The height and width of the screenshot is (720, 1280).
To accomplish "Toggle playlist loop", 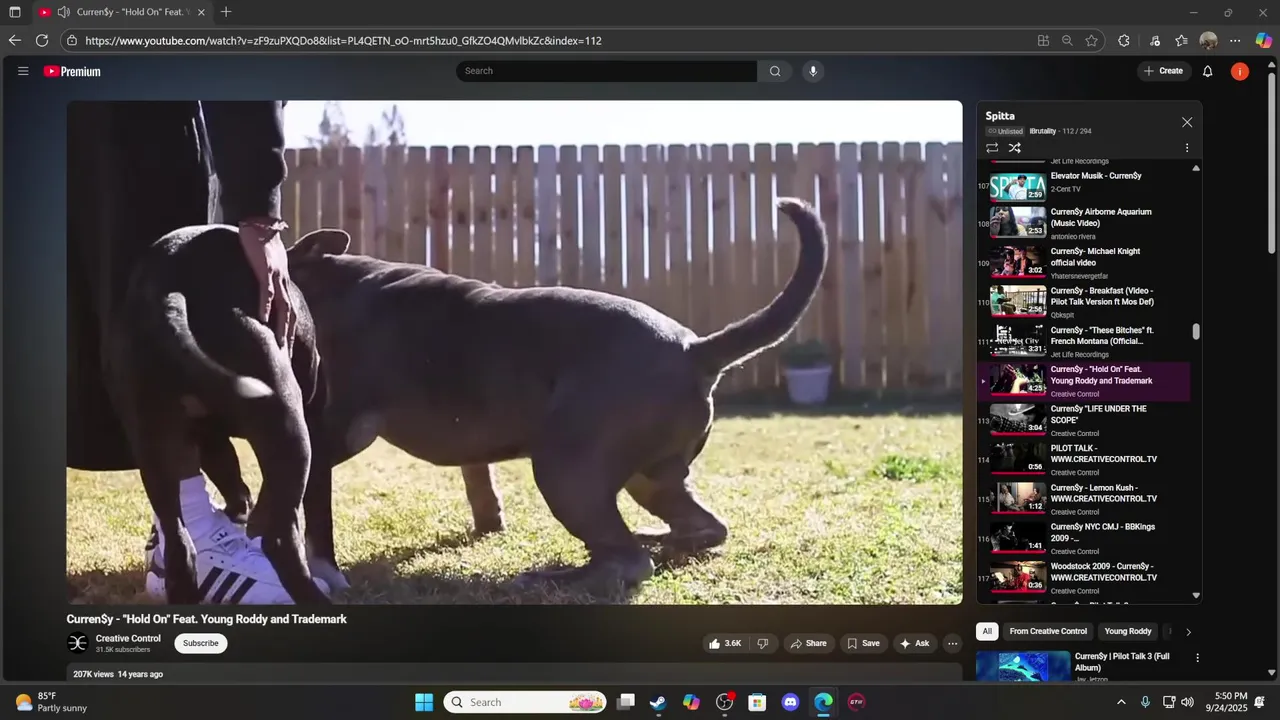I will [x=992, y=148].
